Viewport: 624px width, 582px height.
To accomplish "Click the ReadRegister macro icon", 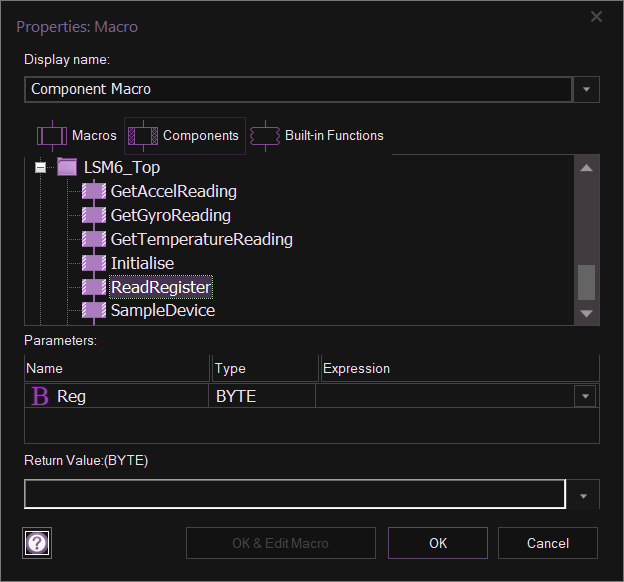I will (x=94, y=287).
